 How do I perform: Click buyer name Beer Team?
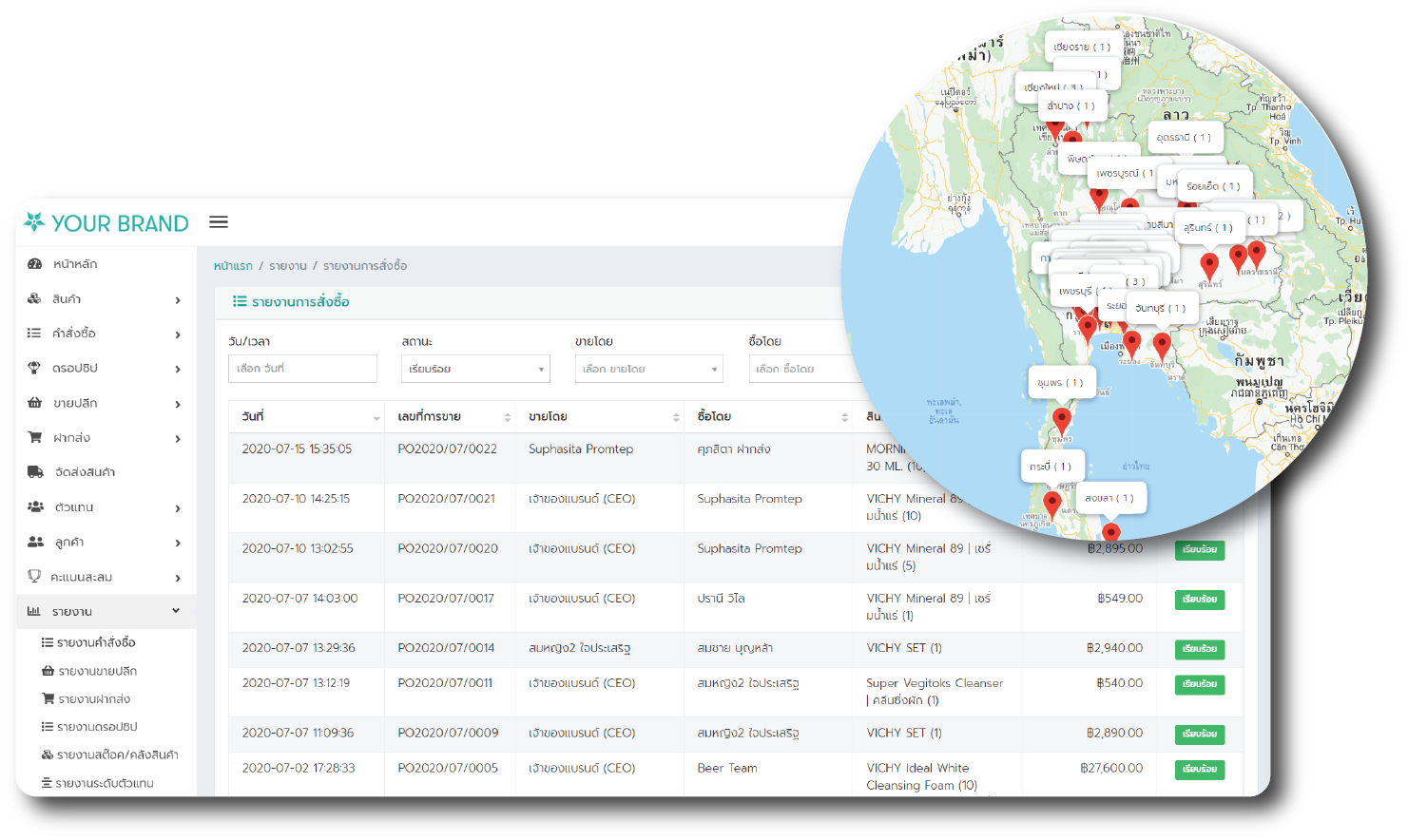pyautogui.click(x=727, y=769)
